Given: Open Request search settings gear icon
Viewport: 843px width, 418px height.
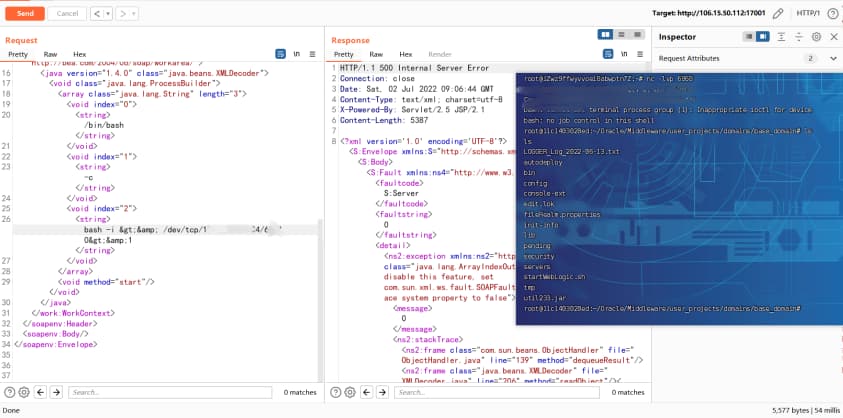Looking at the screenshot, I should click(x=24, y=392).
